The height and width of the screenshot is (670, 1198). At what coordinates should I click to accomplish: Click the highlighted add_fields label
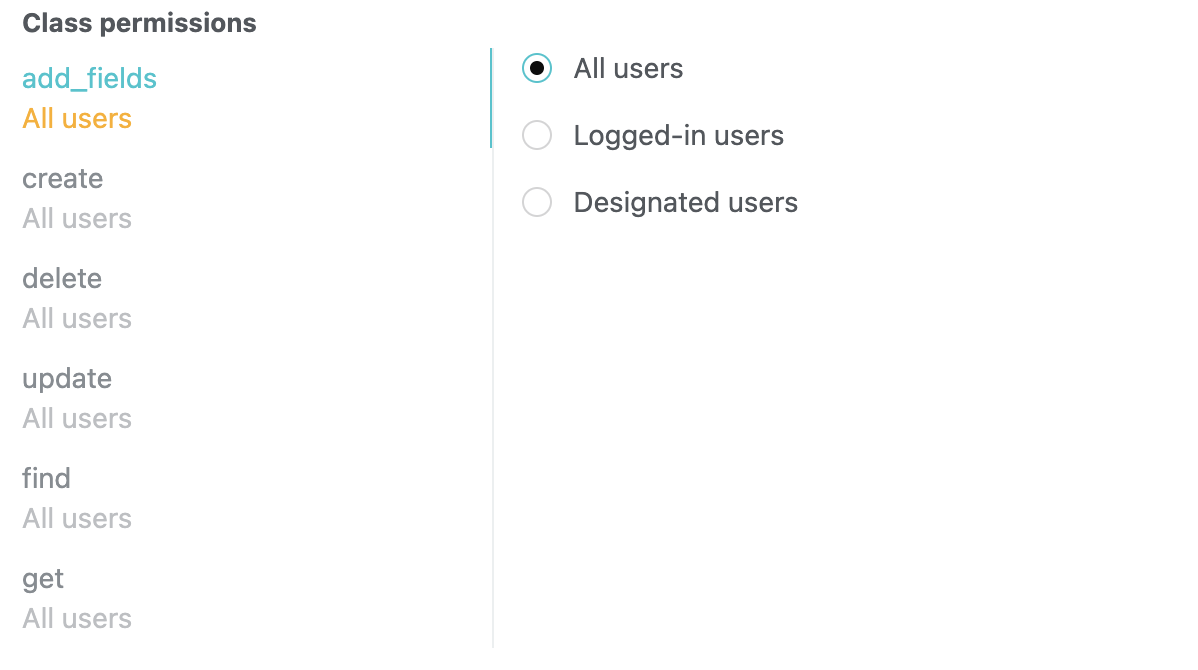[89, 77]
